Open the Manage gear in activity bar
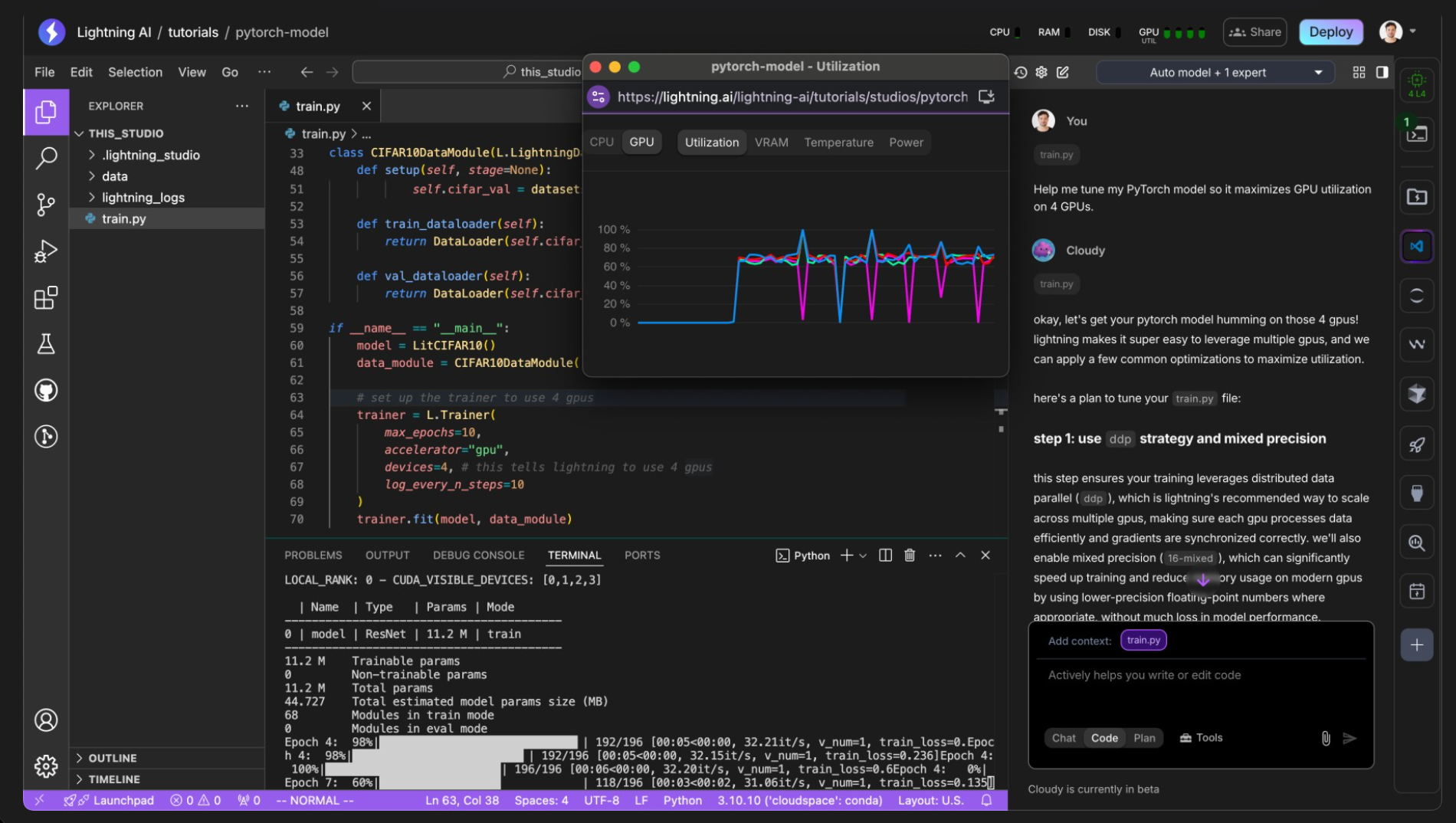Viewport: 1456px width, 823px height. (46, 766)
